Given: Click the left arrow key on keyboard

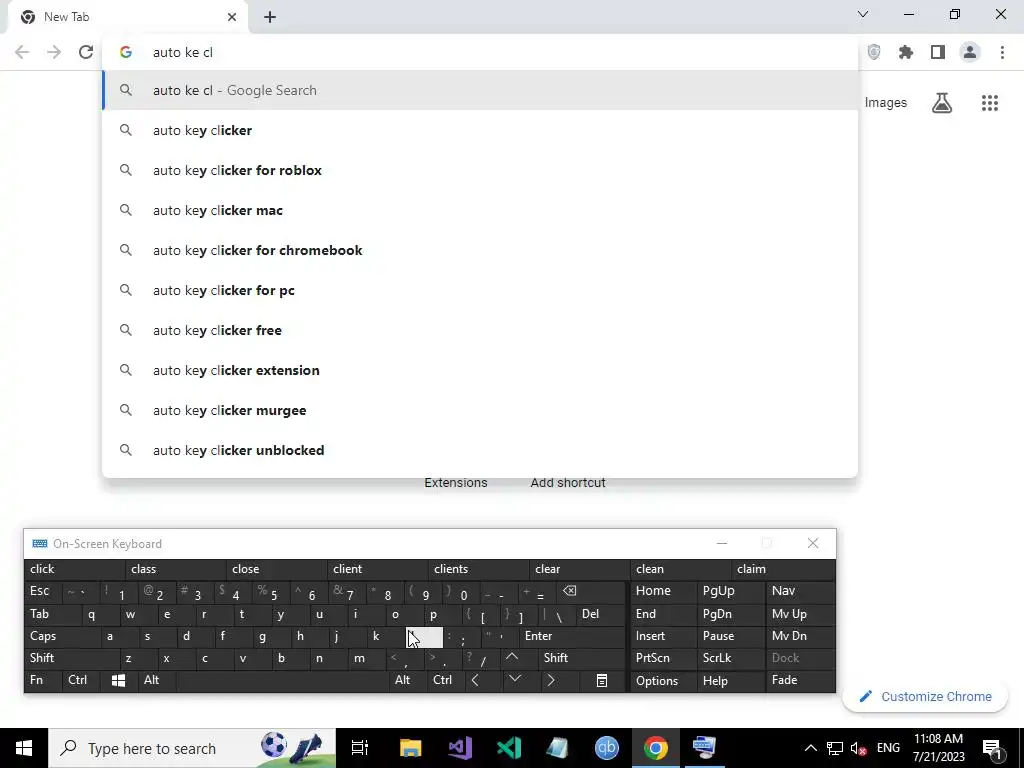Looking at the screenshot, I should tap(475, 680).
